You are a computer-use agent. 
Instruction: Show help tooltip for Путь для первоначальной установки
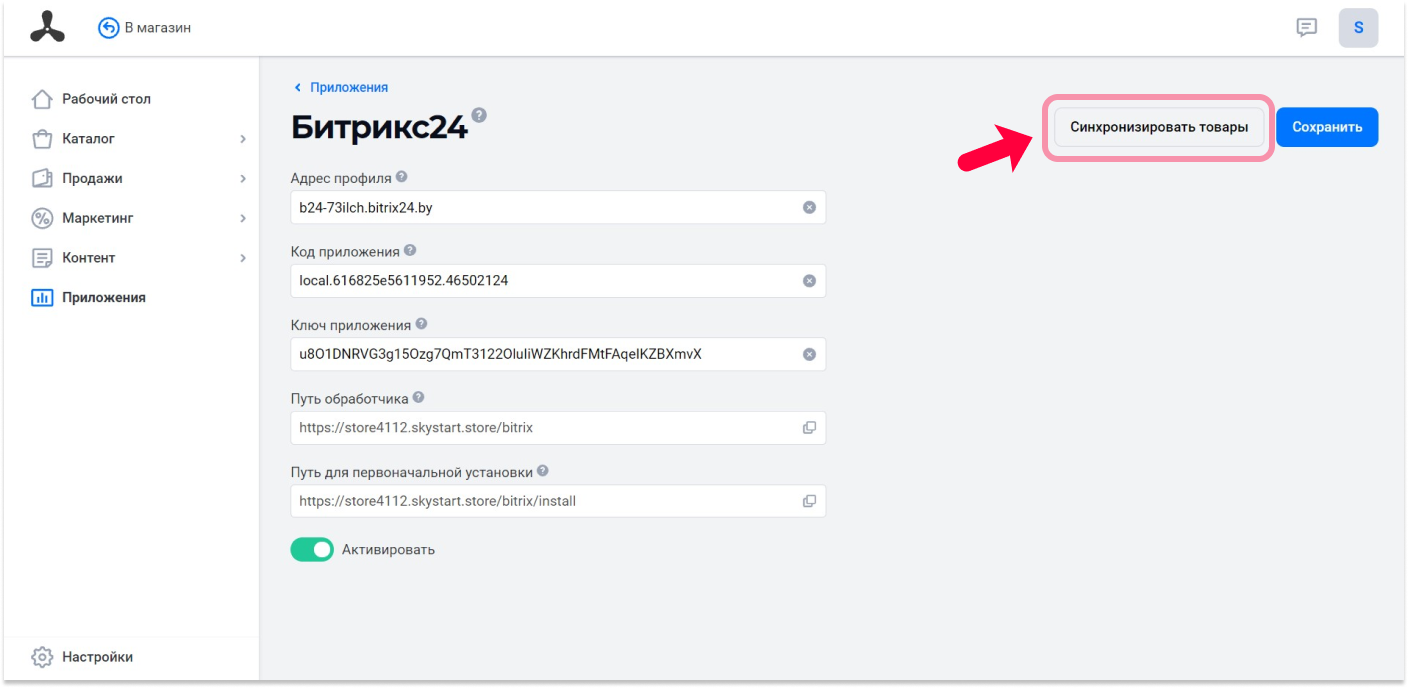pos(543,471)
